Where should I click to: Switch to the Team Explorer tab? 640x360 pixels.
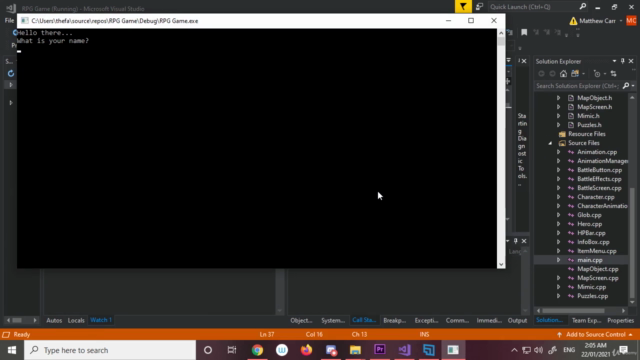[x=586, y=320]
